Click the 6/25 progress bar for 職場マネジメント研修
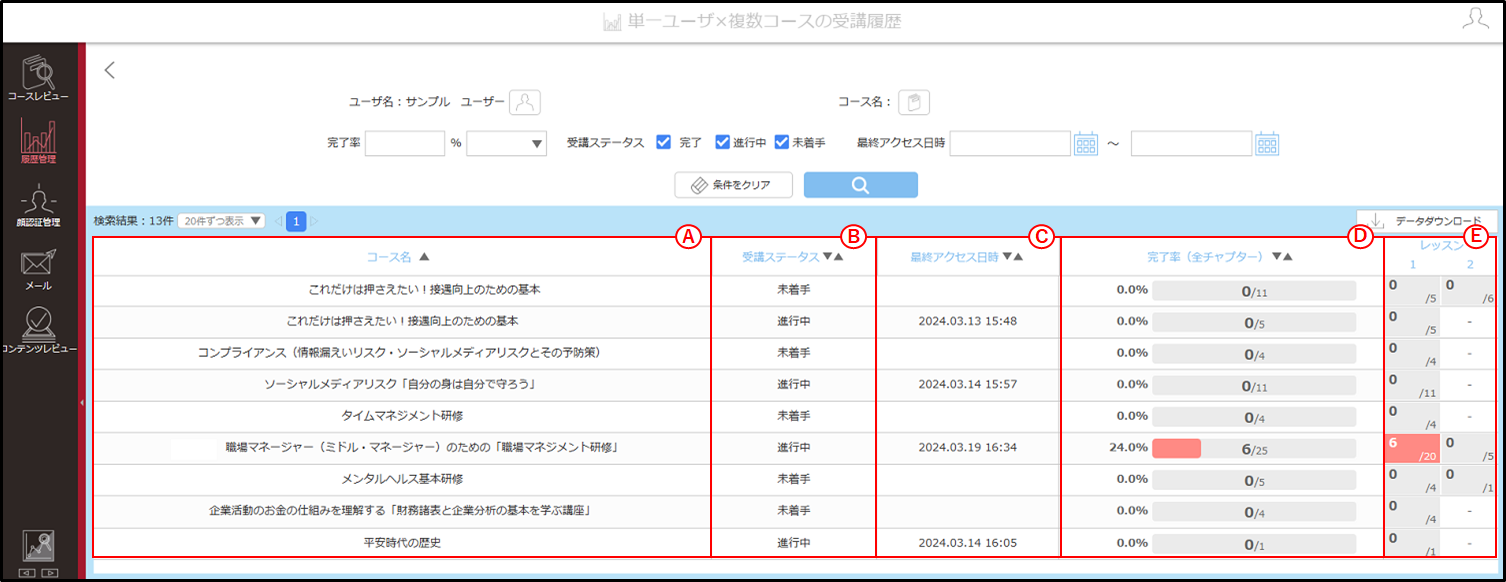The width and height of the screenshot is (1506, 582). coord(1254,448)
